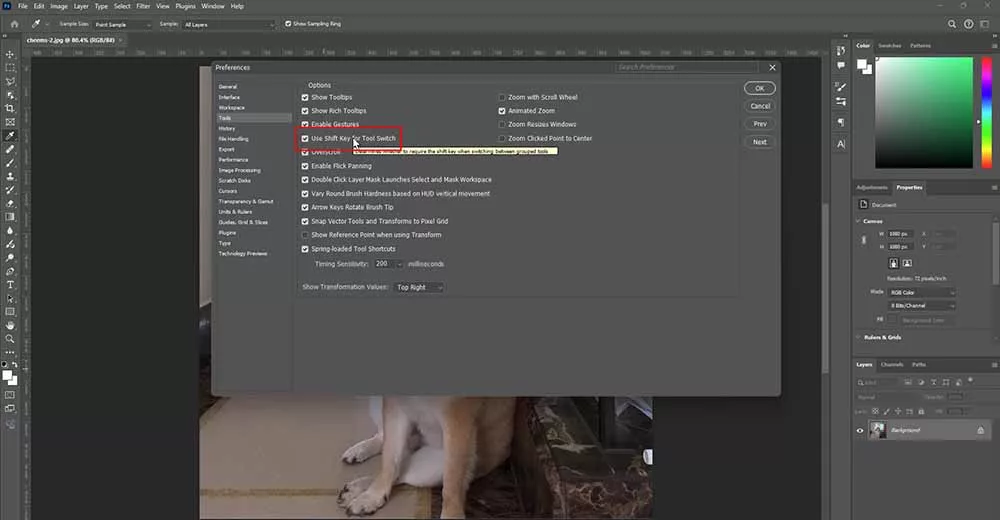Open the Character panel icon
This screenshot has width=1000, height=520.
(841, 144)
